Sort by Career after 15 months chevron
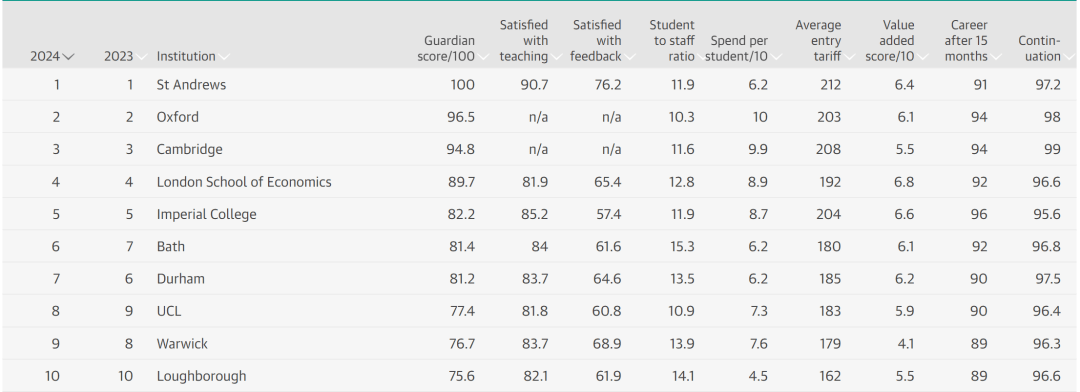This screenshot has width=1080, height=392. point(995,56)
